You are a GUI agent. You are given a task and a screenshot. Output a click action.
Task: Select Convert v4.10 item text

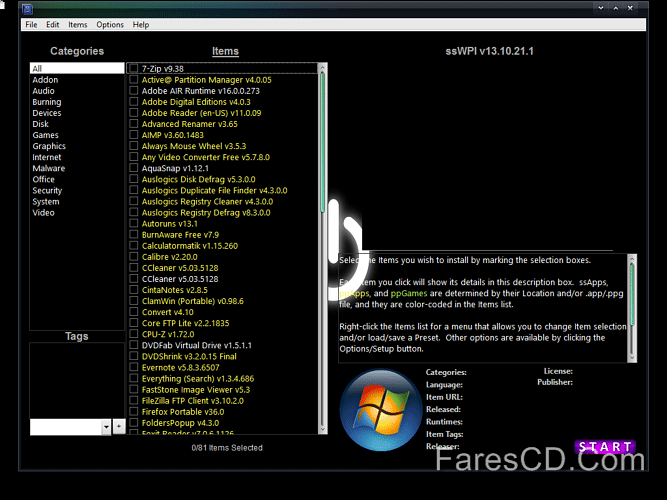(168, 312)
